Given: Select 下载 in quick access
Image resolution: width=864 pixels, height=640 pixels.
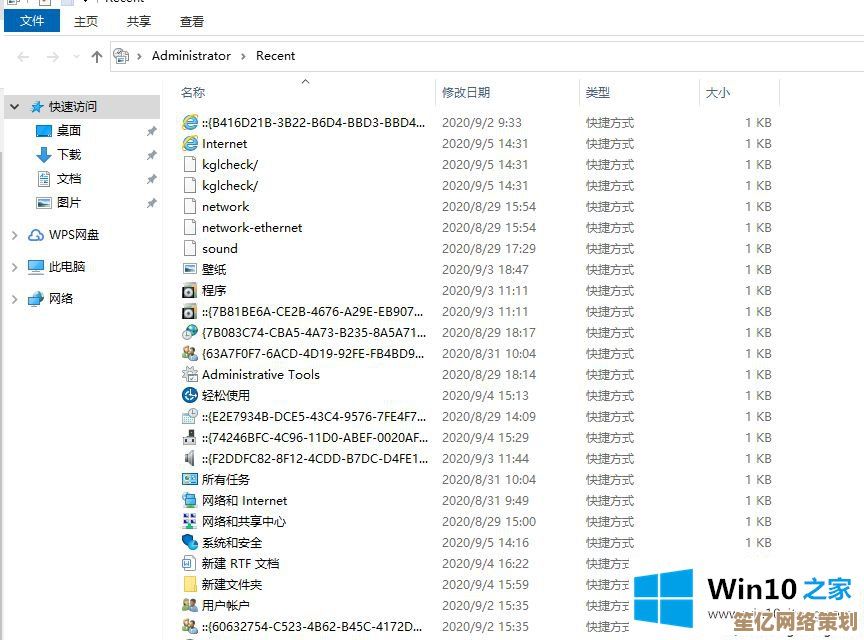Looking at the screenshot, I should (x=69, y=155).
